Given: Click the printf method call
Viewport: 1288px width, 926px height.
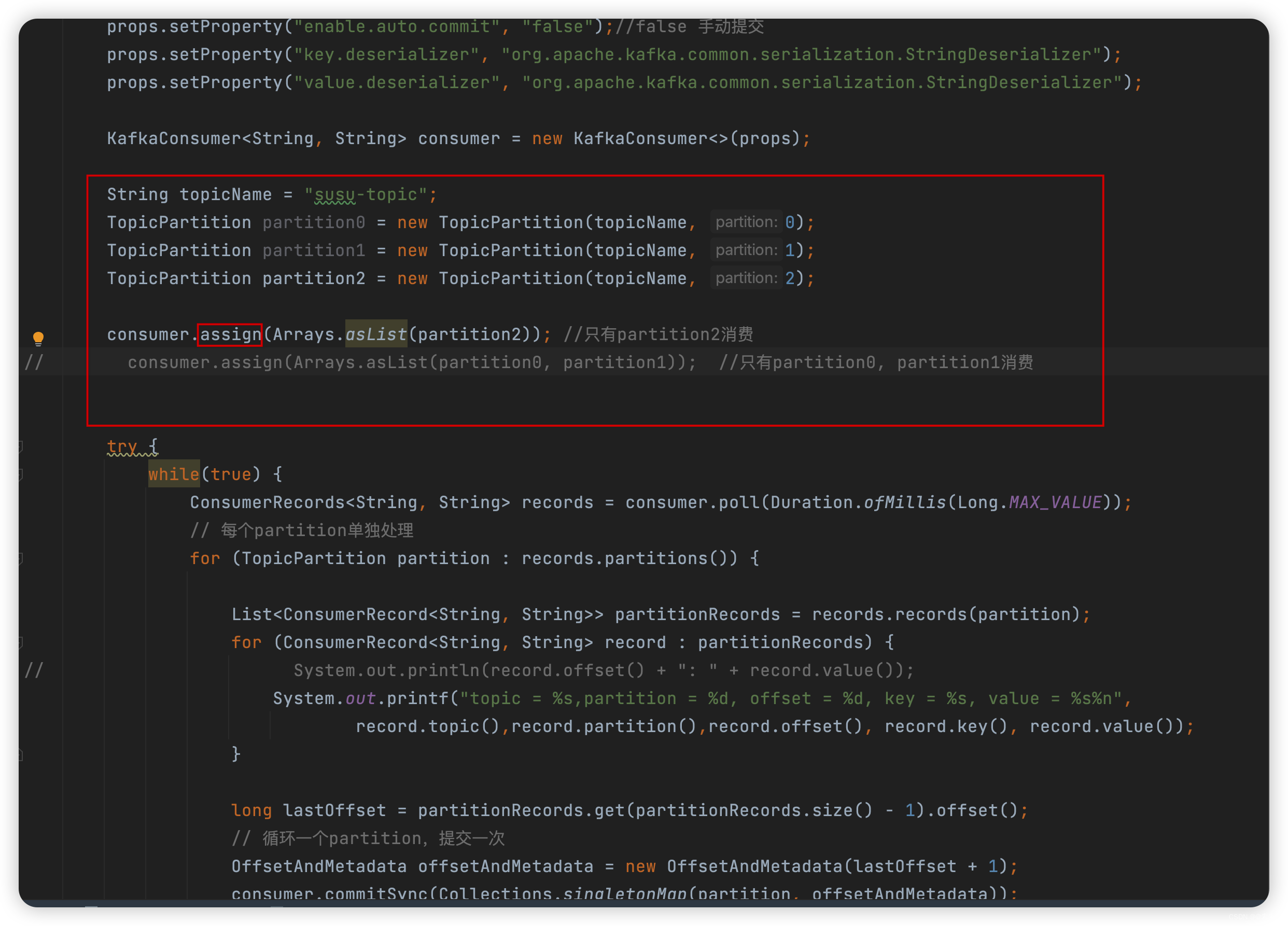Looking at the screenshot, I should [417, 698].
